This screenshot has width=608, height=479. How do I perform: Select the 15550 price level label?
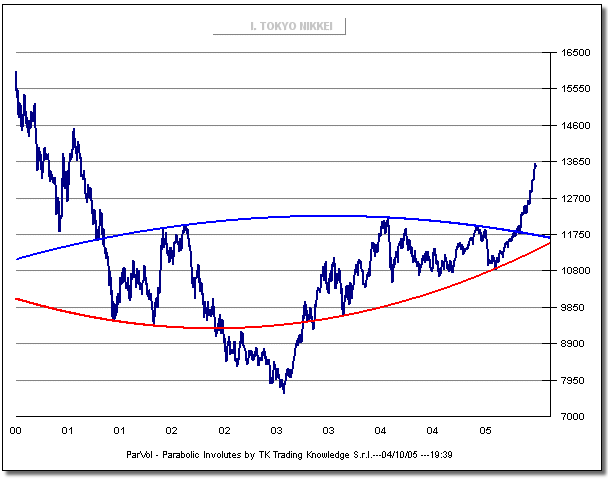[x=574, y=89]
